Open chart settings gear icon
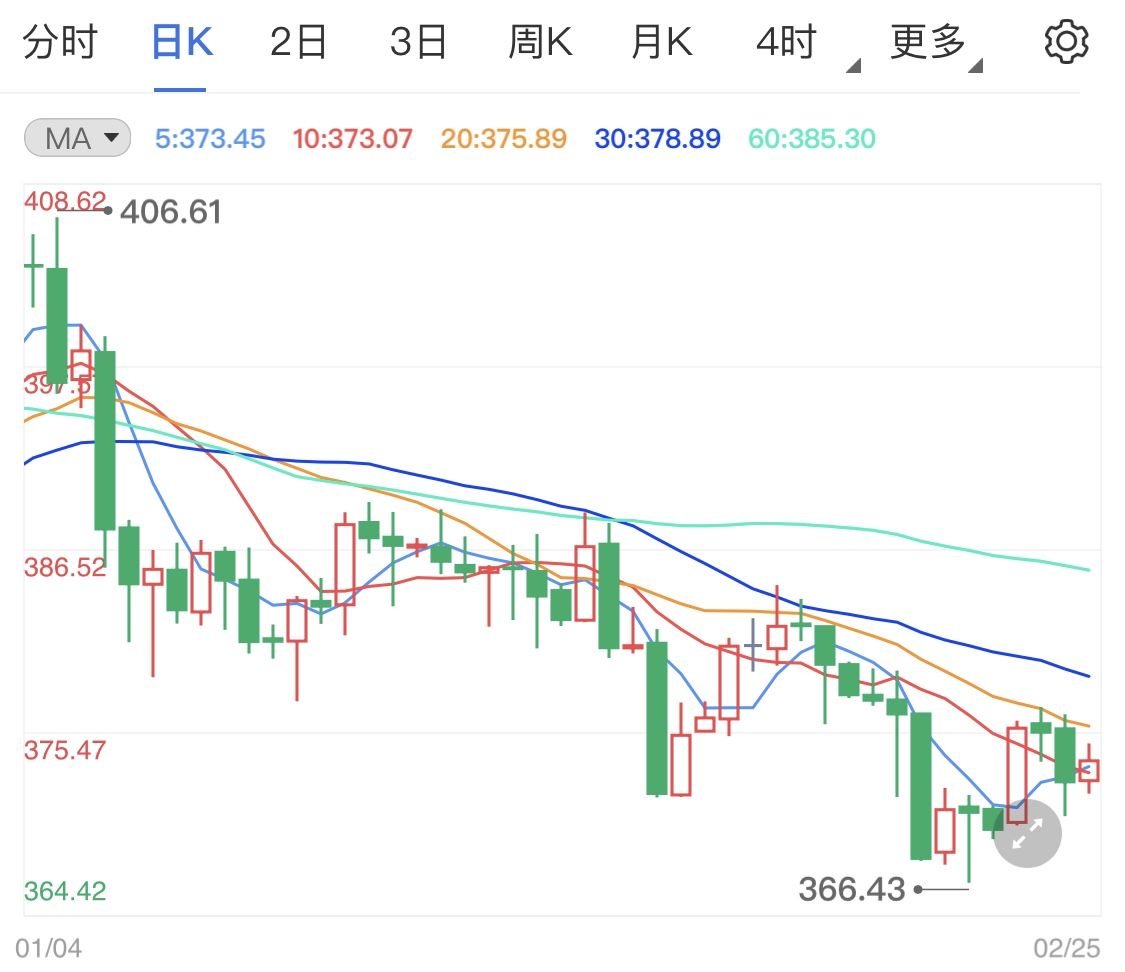This screenshot has width=1125, height=972. click(1065, 42)
